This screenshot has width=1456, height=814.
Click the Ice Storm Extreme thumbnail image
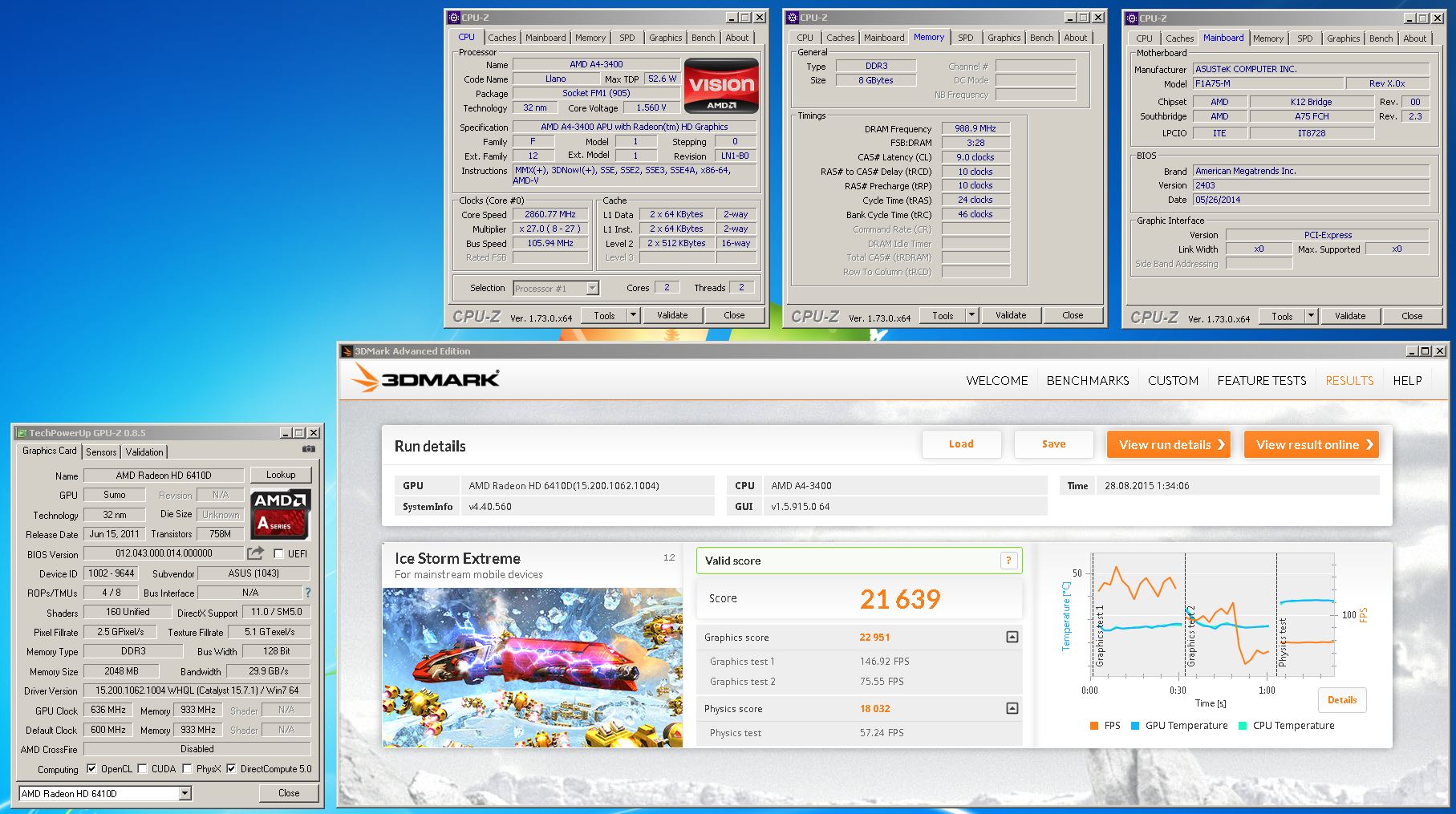click(533, 667)
